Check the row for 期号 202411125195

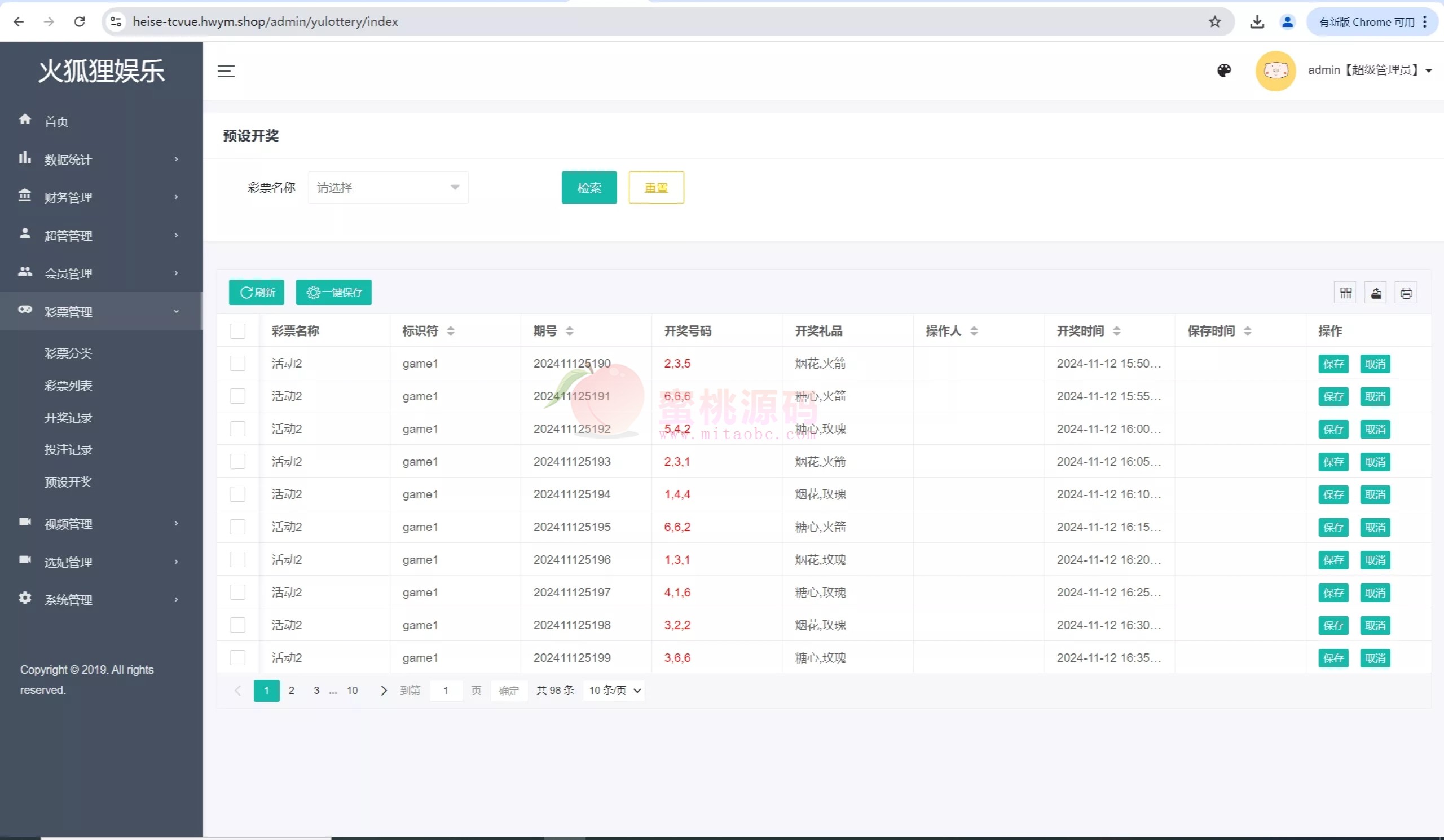[237, 527]
